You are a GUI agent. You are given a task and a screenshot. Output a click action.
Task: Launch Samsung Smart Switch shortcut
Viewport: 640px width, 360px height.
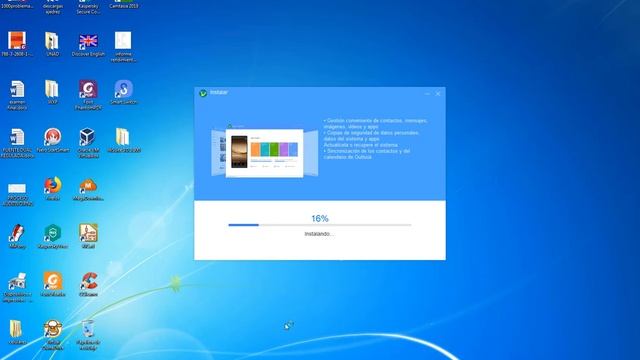123,89
